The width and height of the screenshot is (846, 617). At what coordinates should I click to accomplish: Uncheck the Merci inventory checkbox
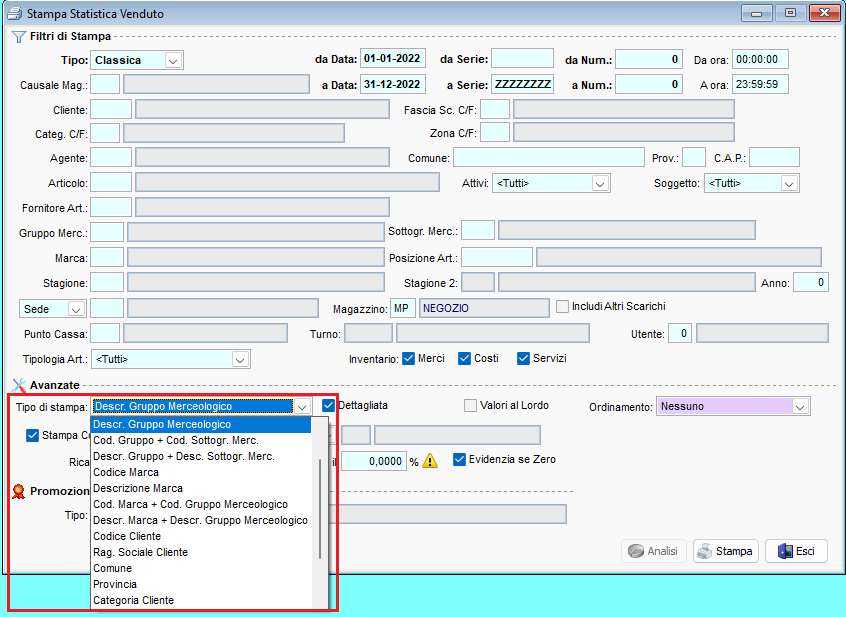coord(408,359)
